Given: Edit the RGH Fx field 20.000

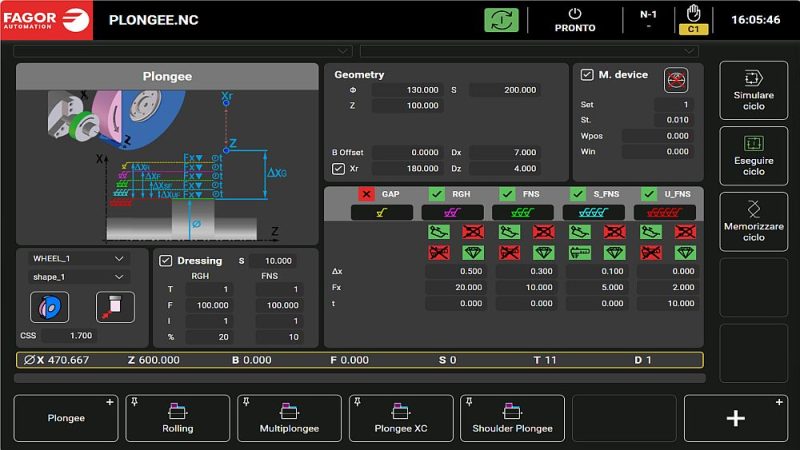Looking at the screenshot, I should click(455, 287).
